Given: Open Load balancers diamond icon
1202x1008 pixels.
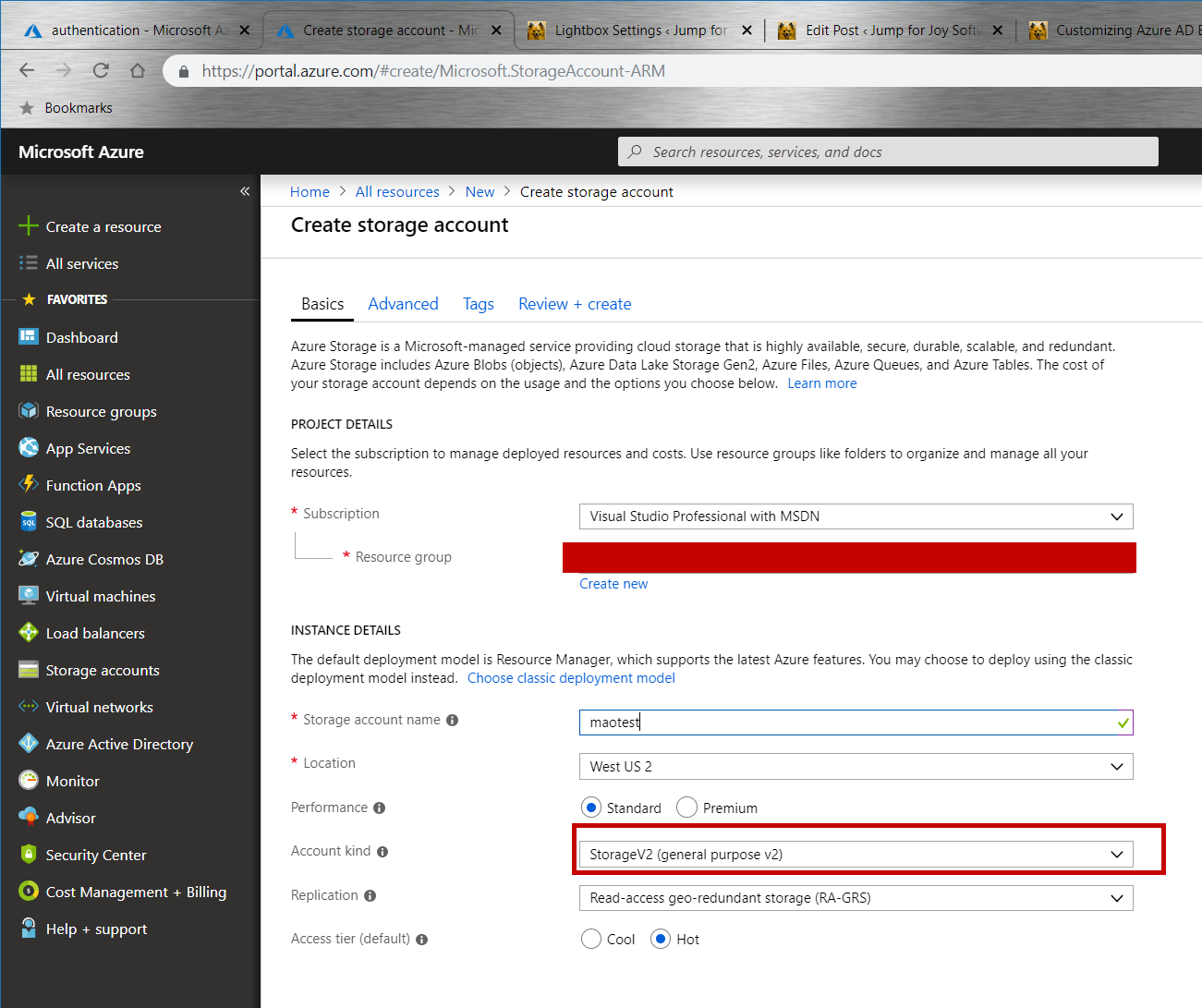Looking at the screenshot, I should pyautogui.click(x=29, y=633).
